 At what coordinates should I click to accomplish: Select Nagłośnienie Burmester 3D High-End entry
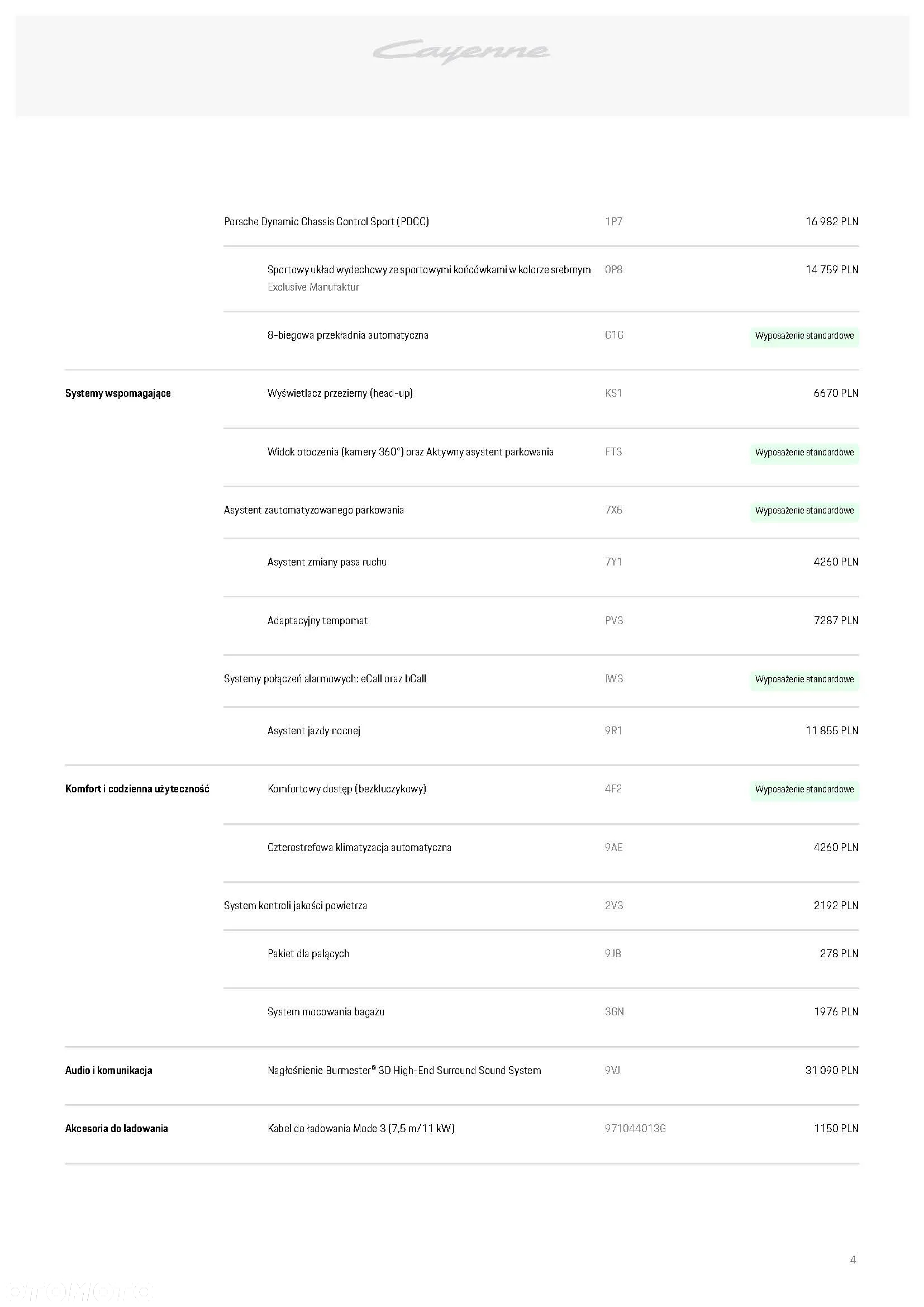[404, 1071]
